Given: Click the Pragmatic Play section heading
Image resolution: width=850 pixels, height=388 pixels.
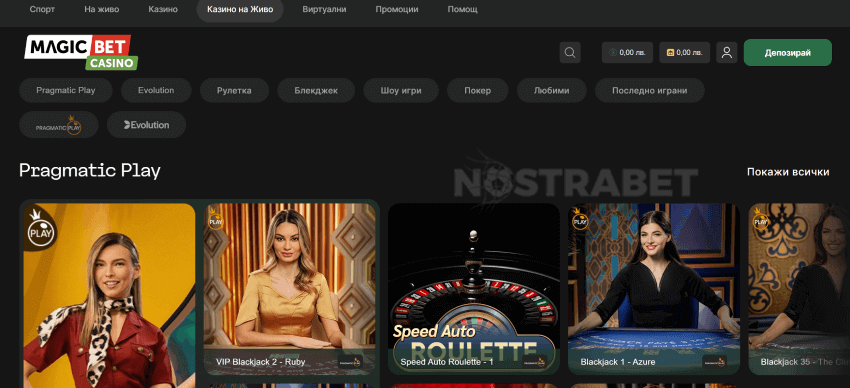Looking at the screenshot, I should click(90, 171).
